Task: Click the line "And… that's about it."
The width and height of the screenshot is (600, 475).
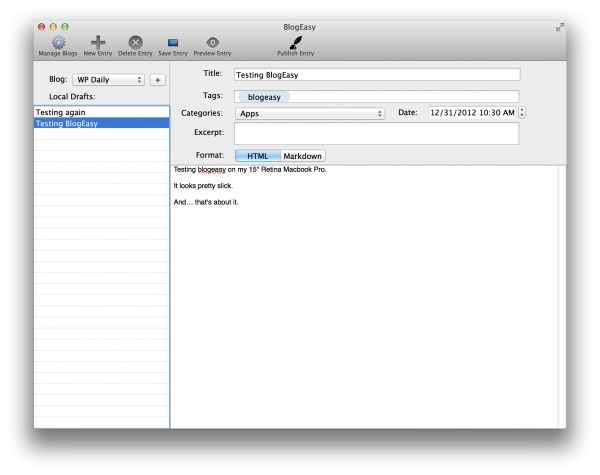Action: point(206,202)
